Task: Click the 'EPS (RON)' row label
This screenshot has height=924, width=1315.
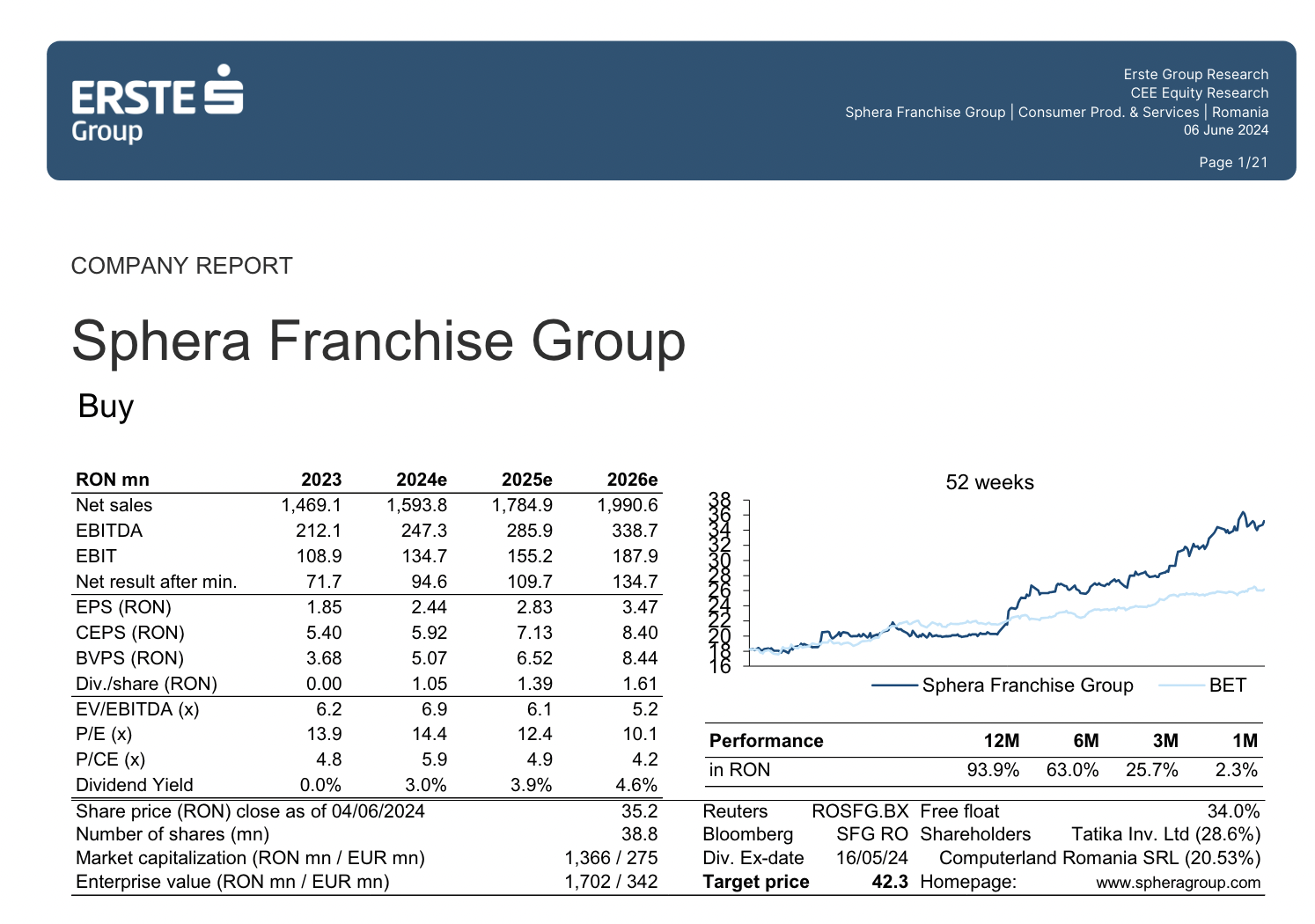Action: pos(123,607)
